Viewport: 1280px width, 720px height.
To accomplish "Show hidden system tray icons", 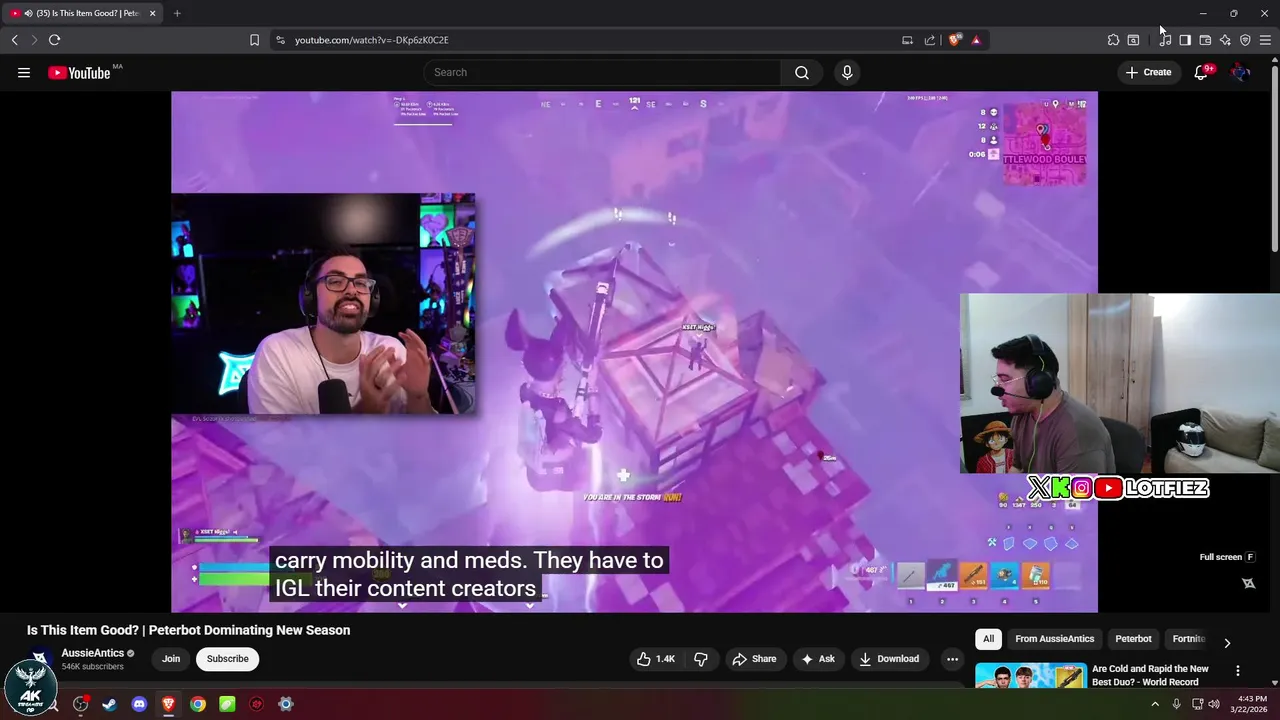I will pos(1156,704).
